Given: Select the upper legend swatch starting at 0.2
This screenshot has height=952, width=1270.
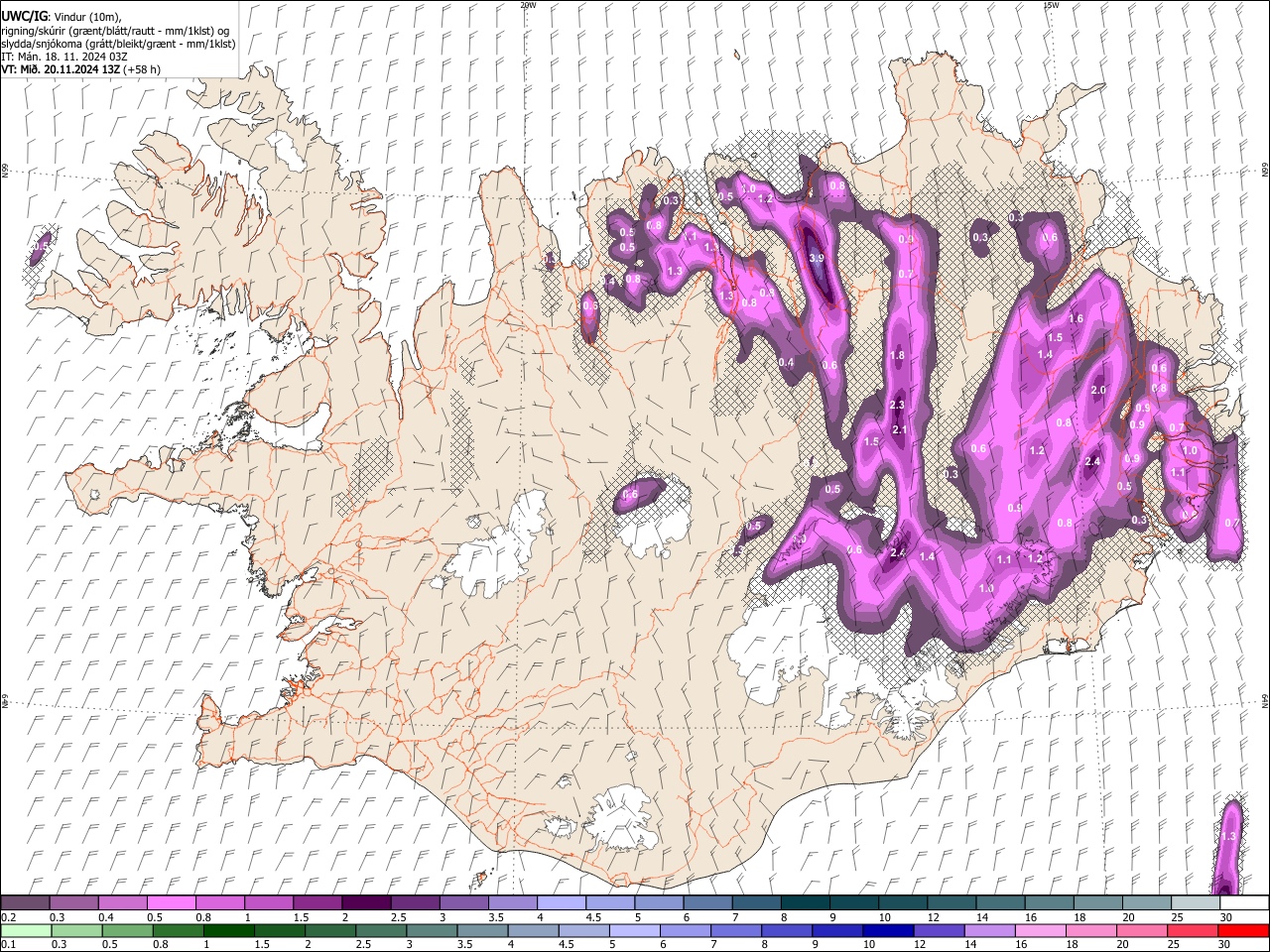Looking at the screenshot, I should [25, 902].
